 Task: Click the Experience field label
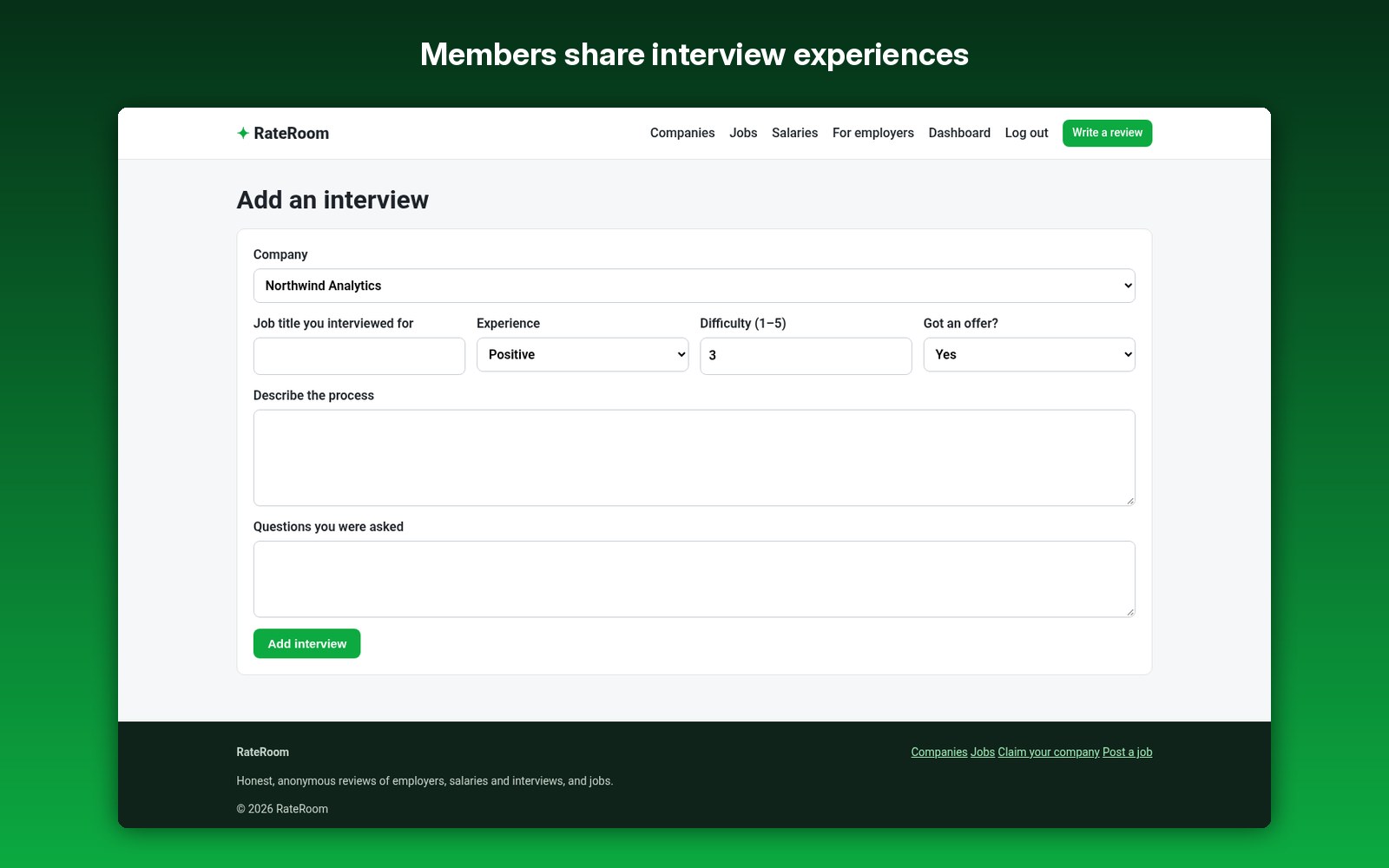tap(508, 323)
